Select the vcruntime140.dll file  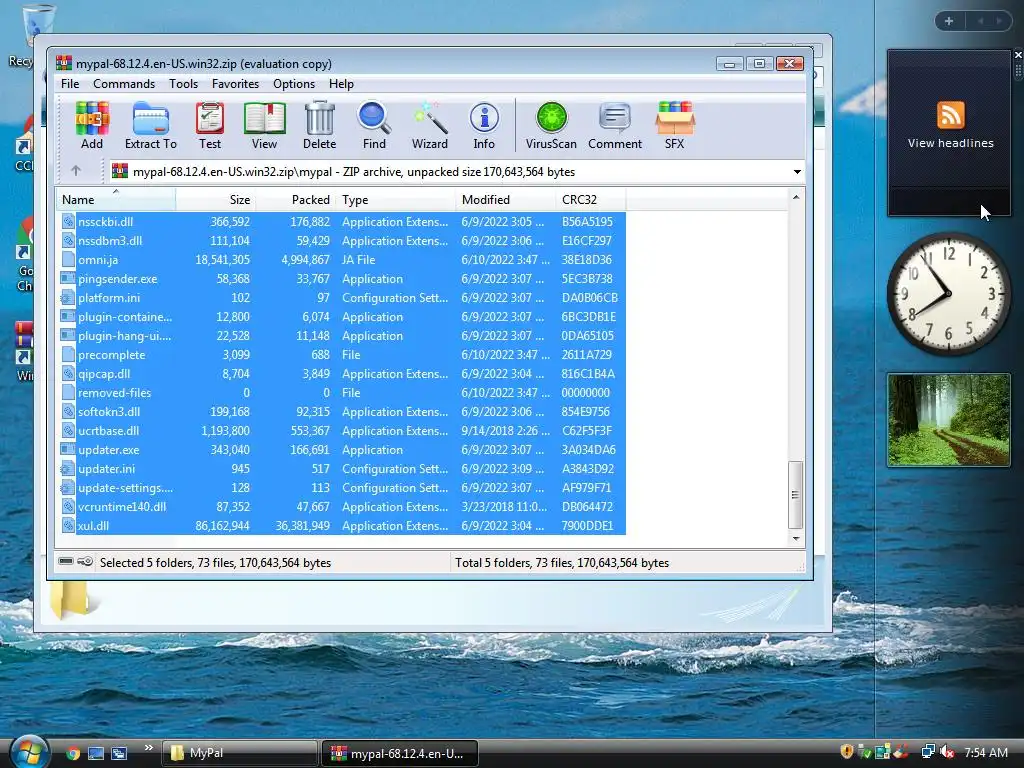click(343, 506)
